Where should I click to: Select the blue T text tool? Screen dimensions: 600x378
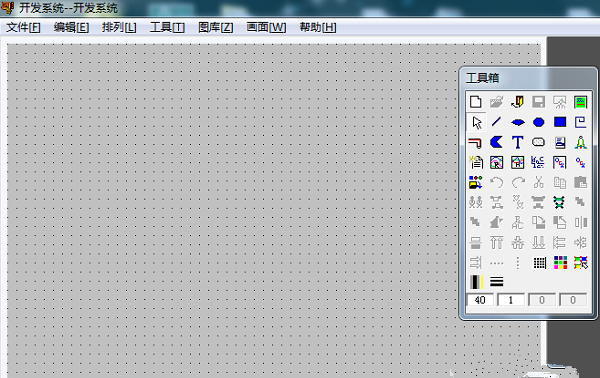(x=518, y=142)
